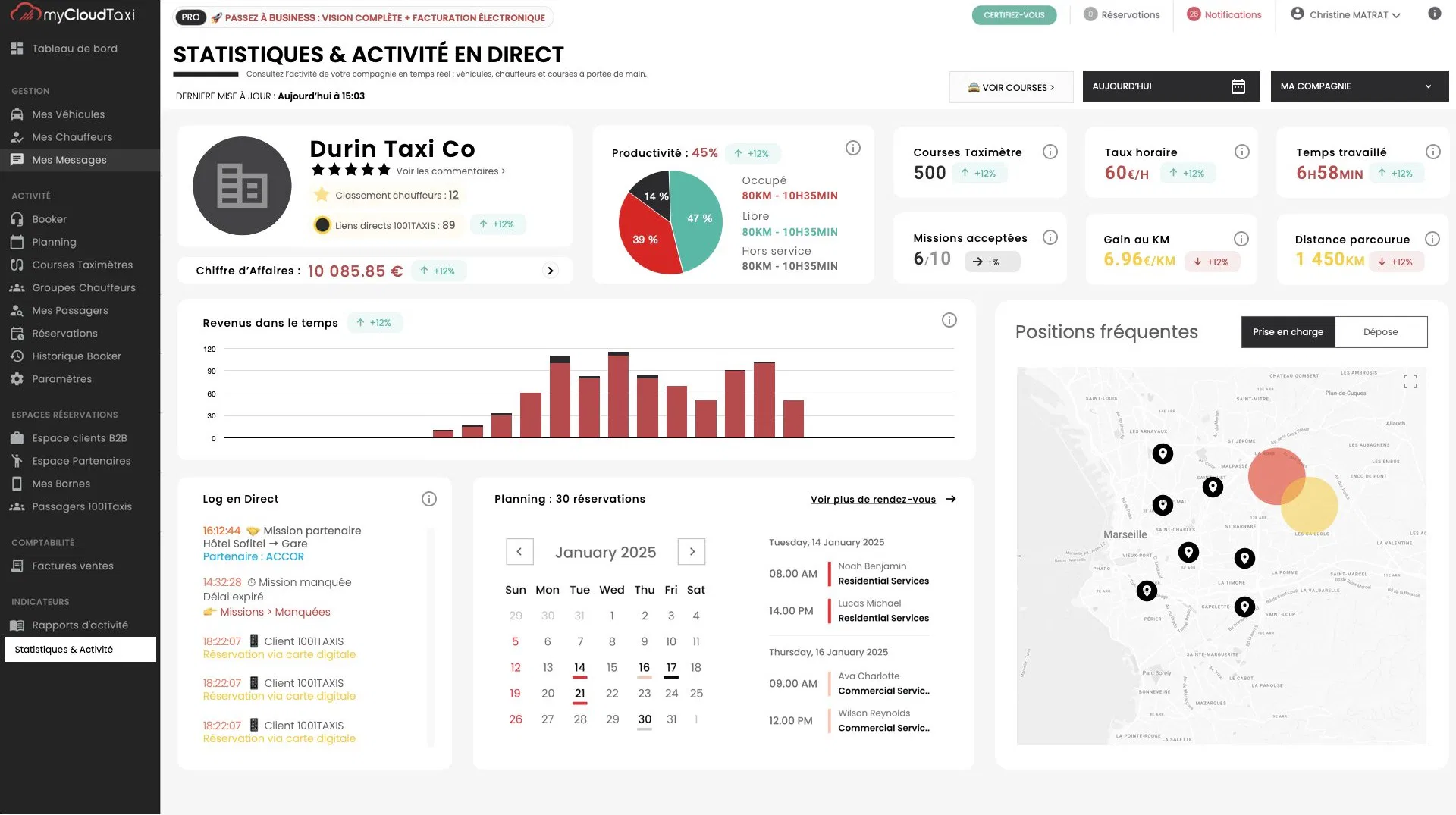Click the company building avatar icon
1456x815 pixels.
243,186
